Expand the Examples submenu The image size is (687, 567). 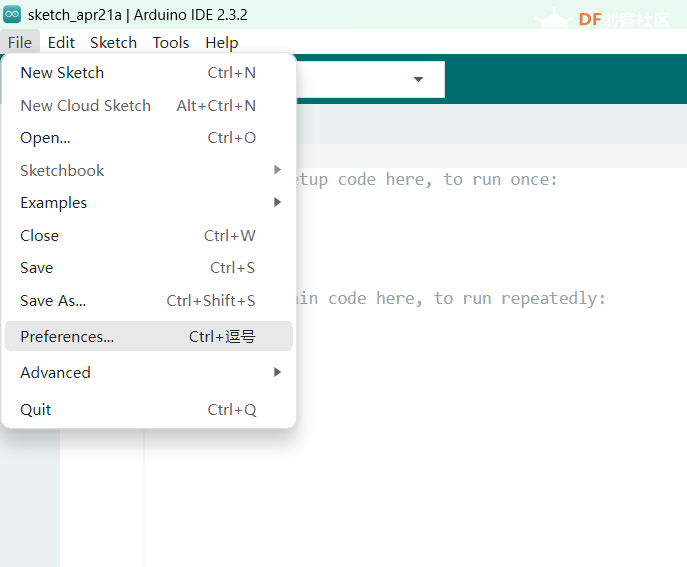pos(149,202)
